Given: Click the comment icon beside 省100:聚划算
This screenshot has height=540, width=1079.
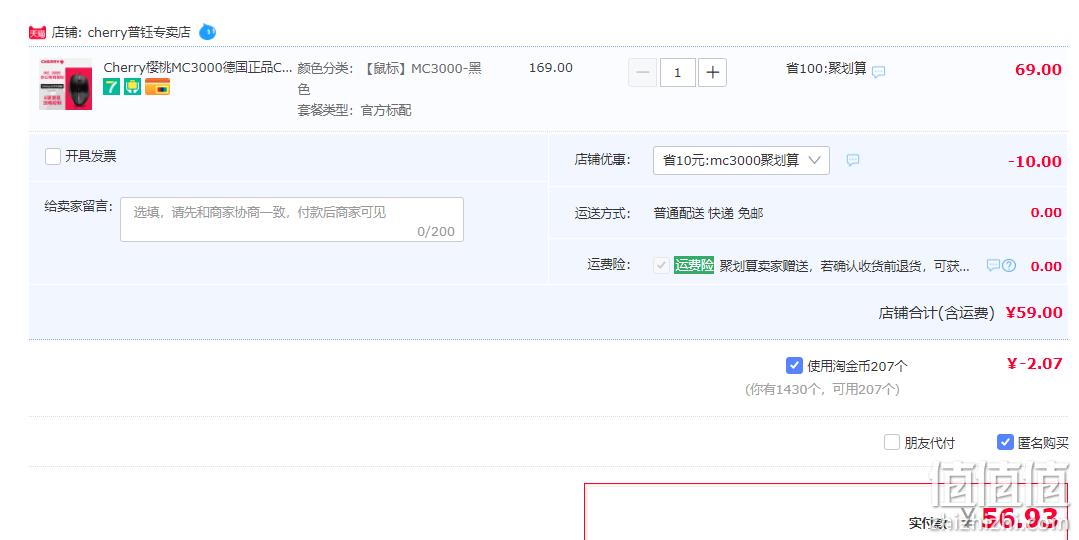Looking at the screenshot, I should click(879, 71).
